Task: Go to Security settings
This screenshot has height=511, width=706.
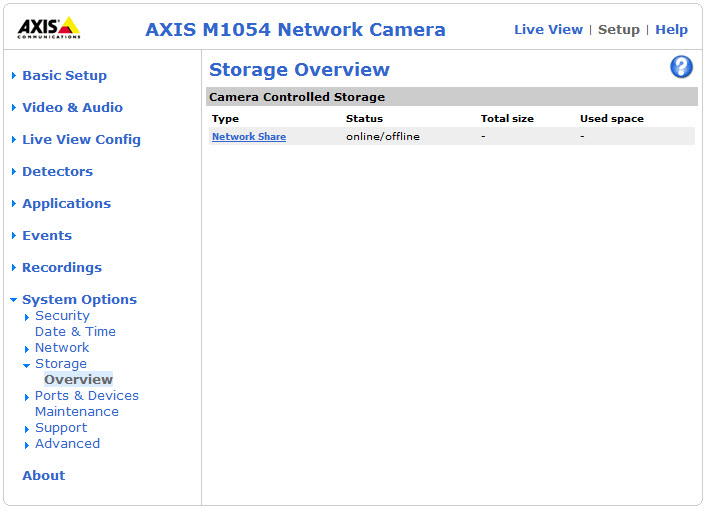Action: (x=62, y=316)
